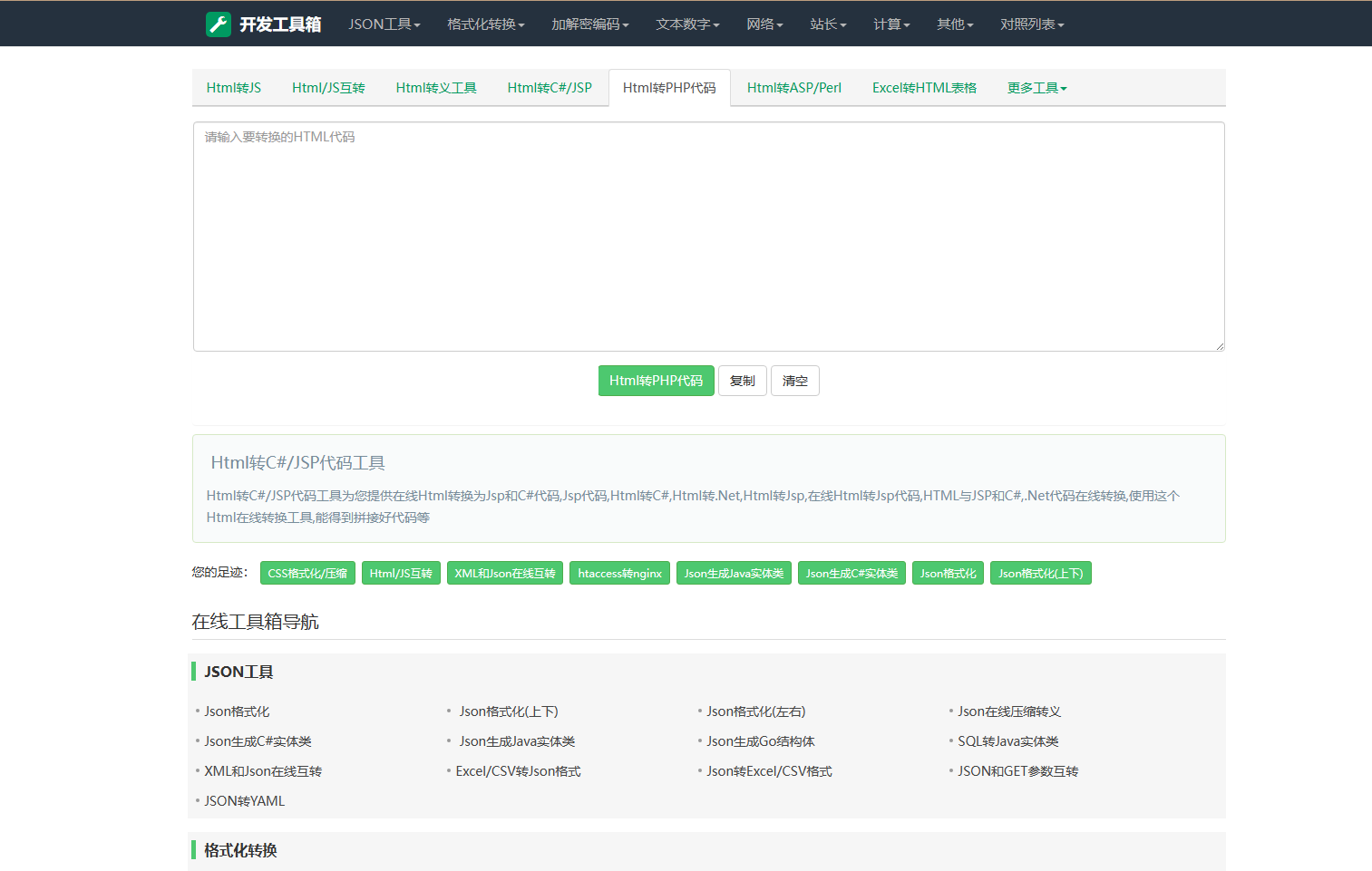Open the Json格式化(上下) link in JSON工具 list
Viewport: 1372px width, 871px height.
[509, 711]
